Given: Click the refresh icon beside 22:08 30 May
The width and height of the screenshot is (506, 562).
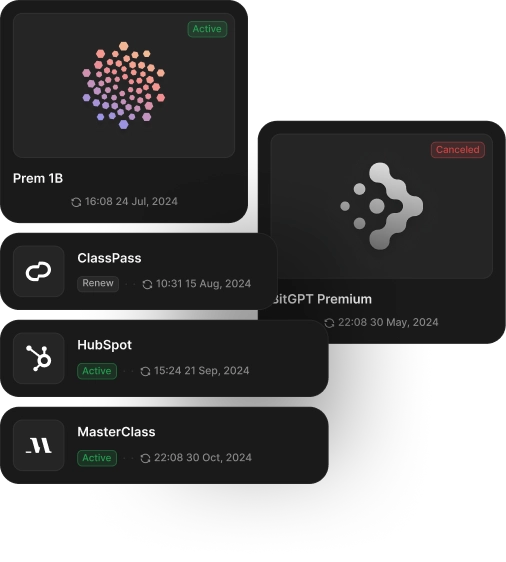Looking at the screenshot, I should 329,323.
